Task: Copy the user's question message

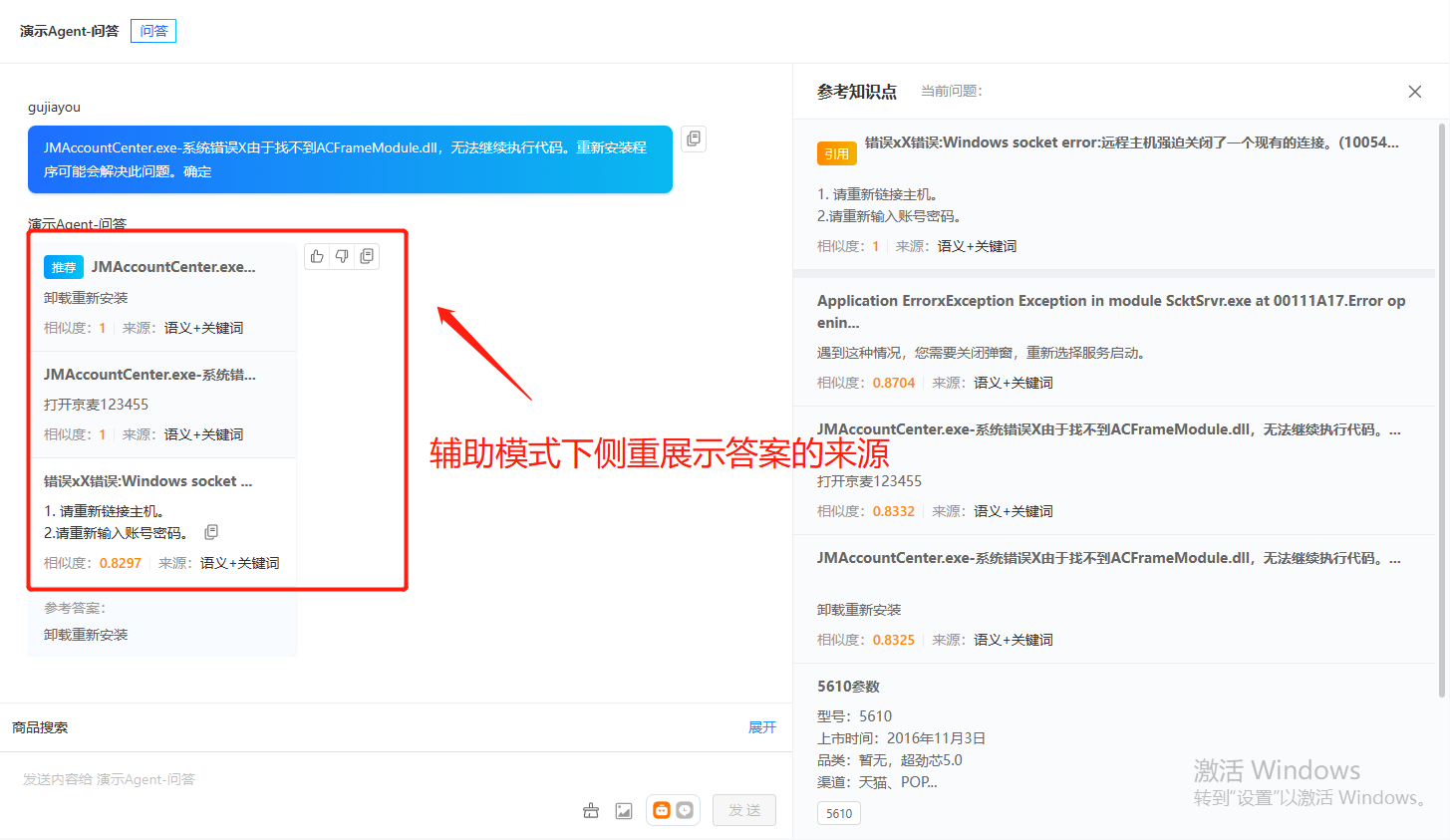Action: tap(694, 139)
